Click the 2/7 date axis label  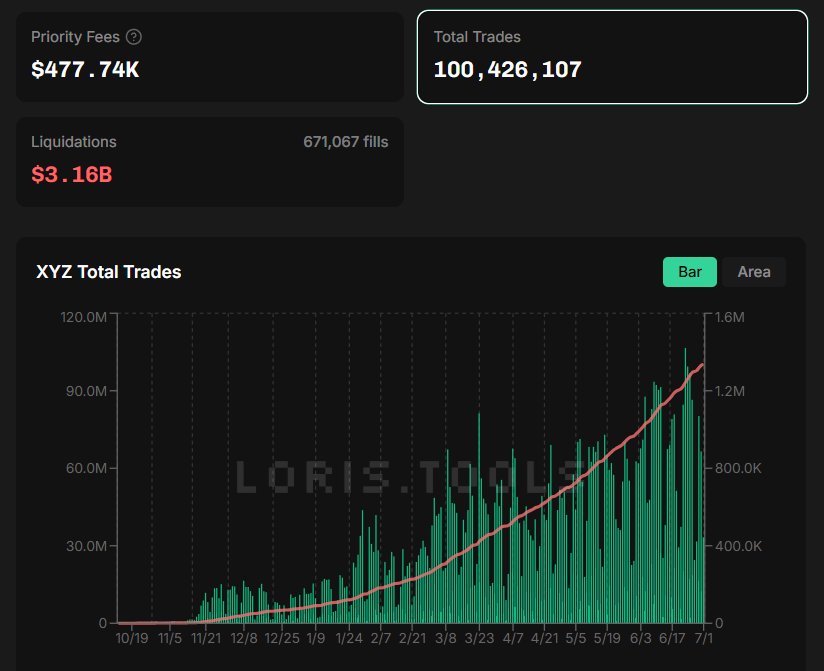point(380,638)
